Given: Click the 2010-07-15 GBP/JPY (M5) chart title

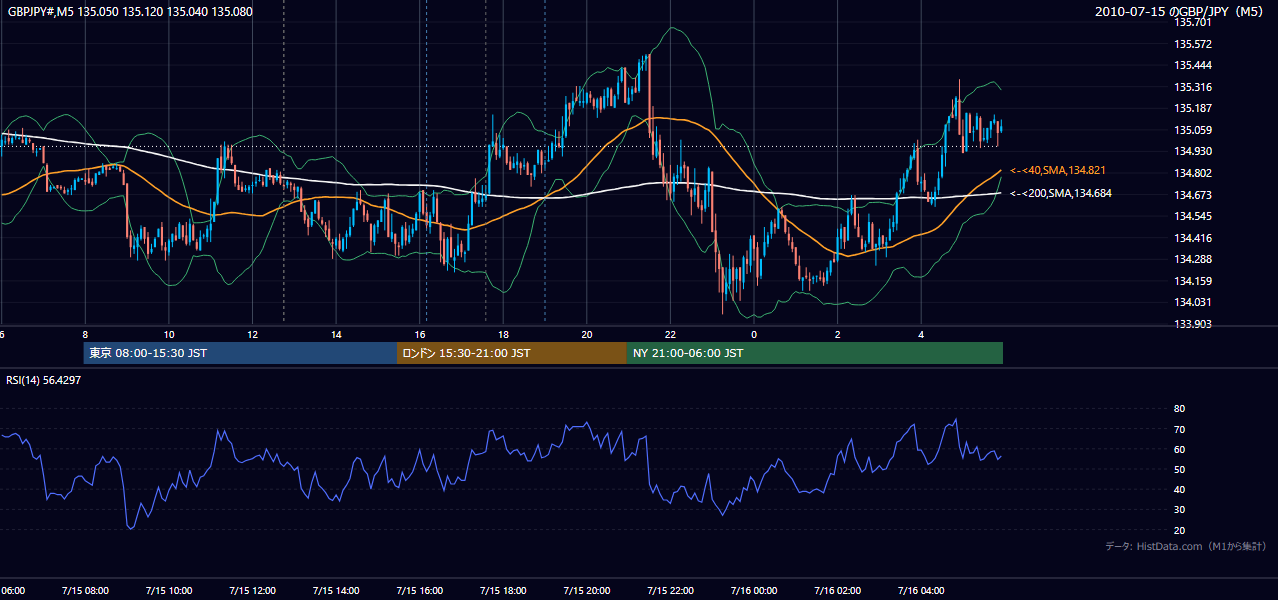Looking at the screenshot, I should [x=1181, y=12].
